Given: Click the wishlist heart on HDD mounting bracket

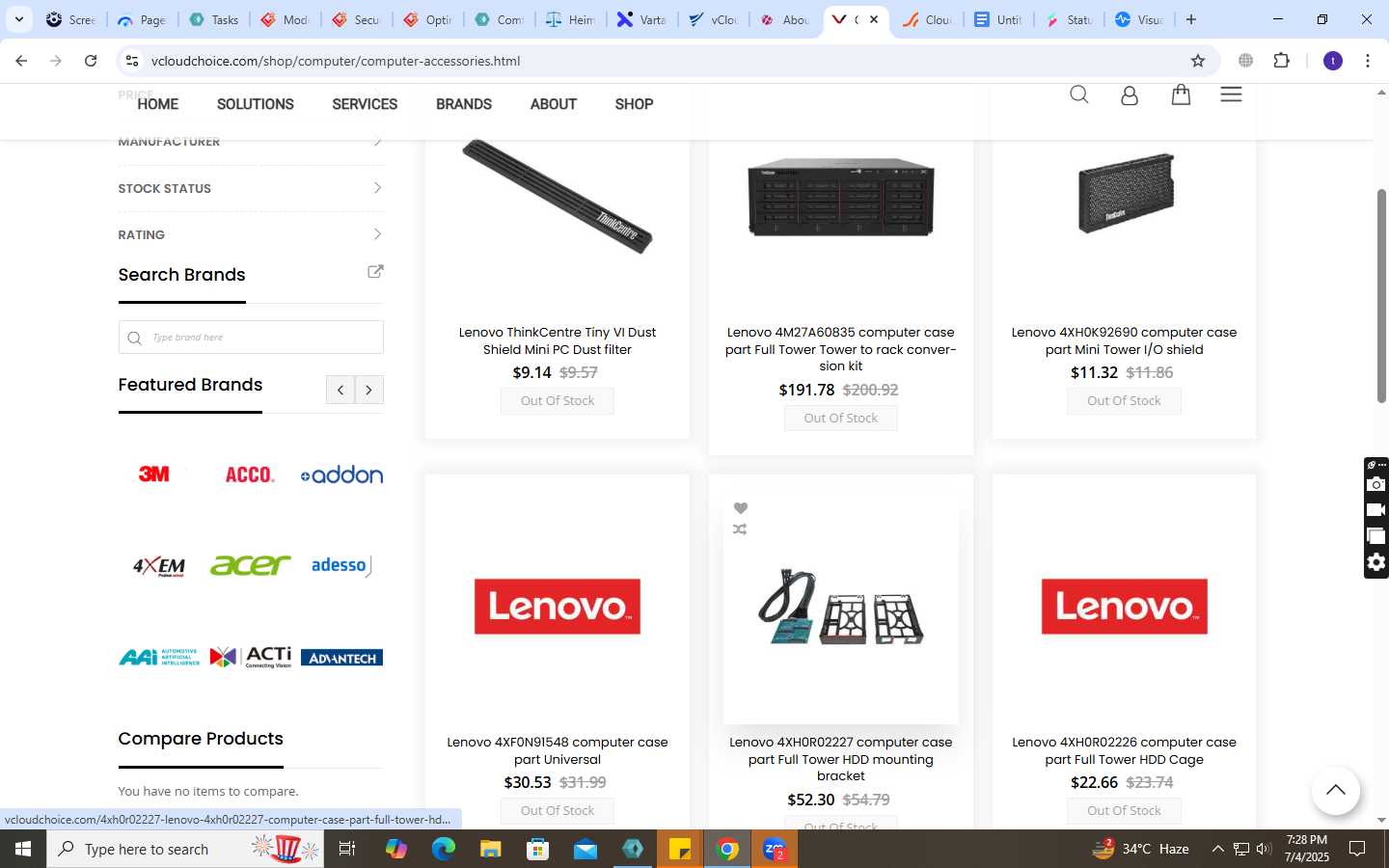Looking at the screenshot, I should click(740, 508).
